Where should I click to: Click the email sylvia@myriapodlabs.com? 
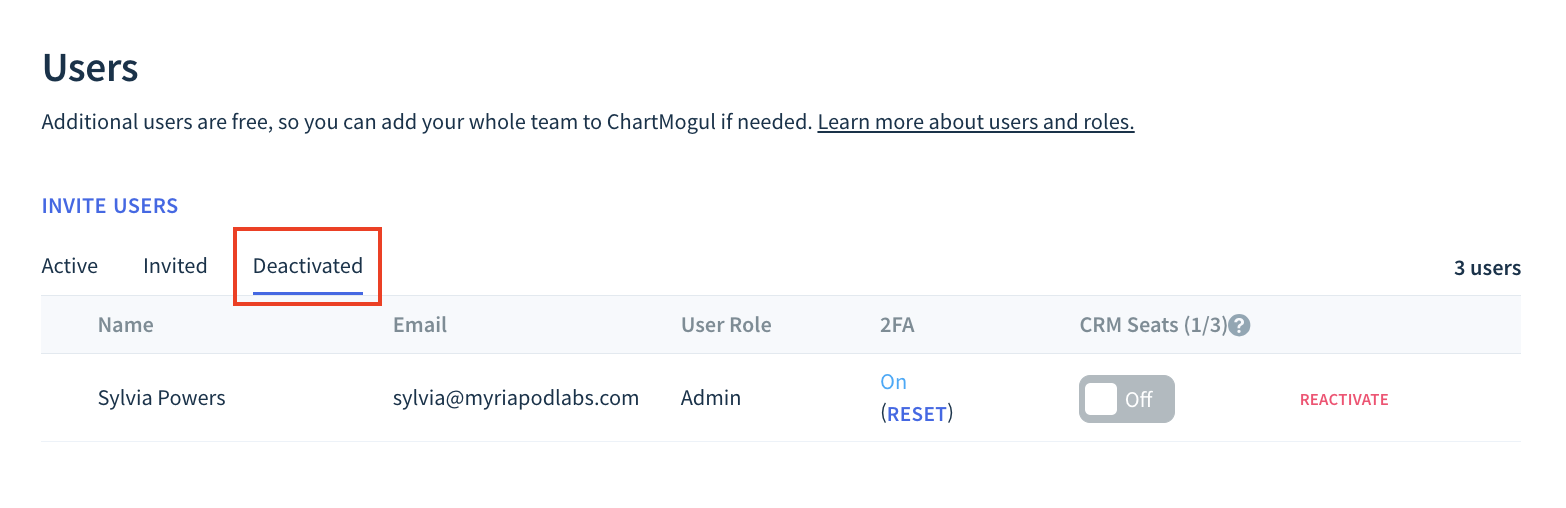pyautogui.click(x=516, y=398)
